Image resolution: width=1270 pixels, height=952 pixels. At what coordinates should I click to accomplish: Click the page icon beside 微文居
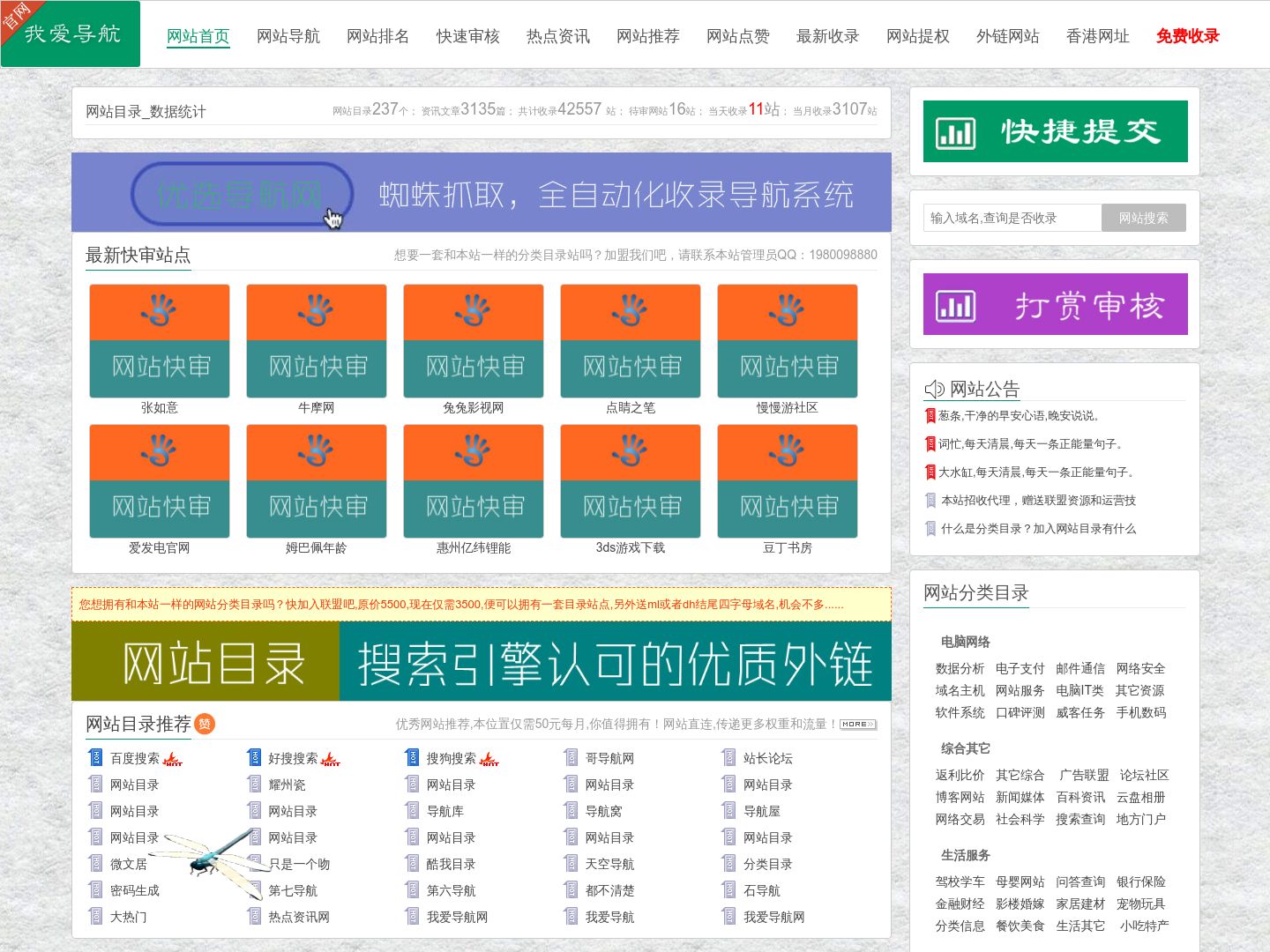click(96, 863)
